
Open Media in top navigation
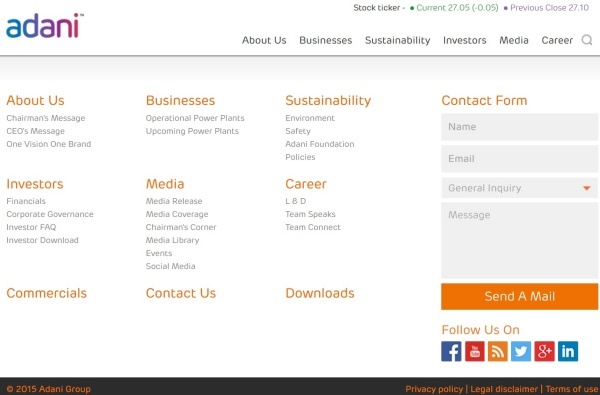(514, 40)
